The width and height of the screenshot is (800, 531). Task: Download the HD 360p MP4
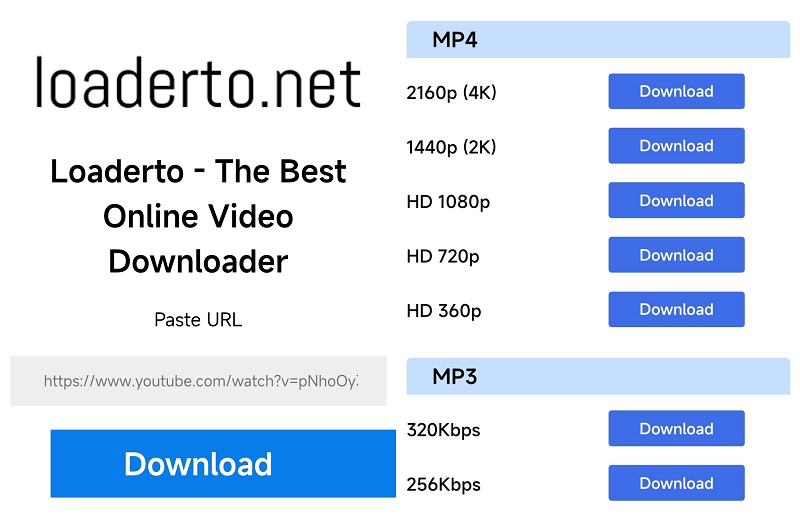(x=676, y=309)
